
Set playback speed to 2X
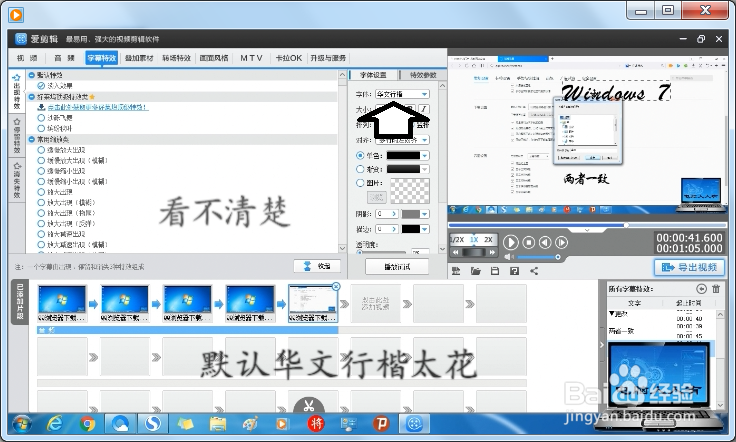(489, 239)
